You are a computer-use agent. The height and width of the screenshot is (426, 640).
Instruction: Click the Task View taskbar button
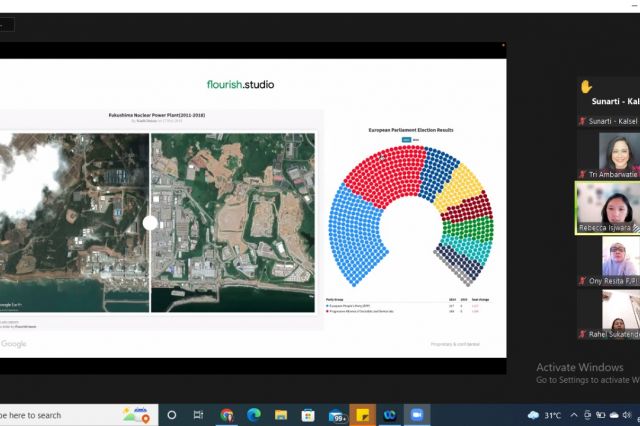[199, 414]
